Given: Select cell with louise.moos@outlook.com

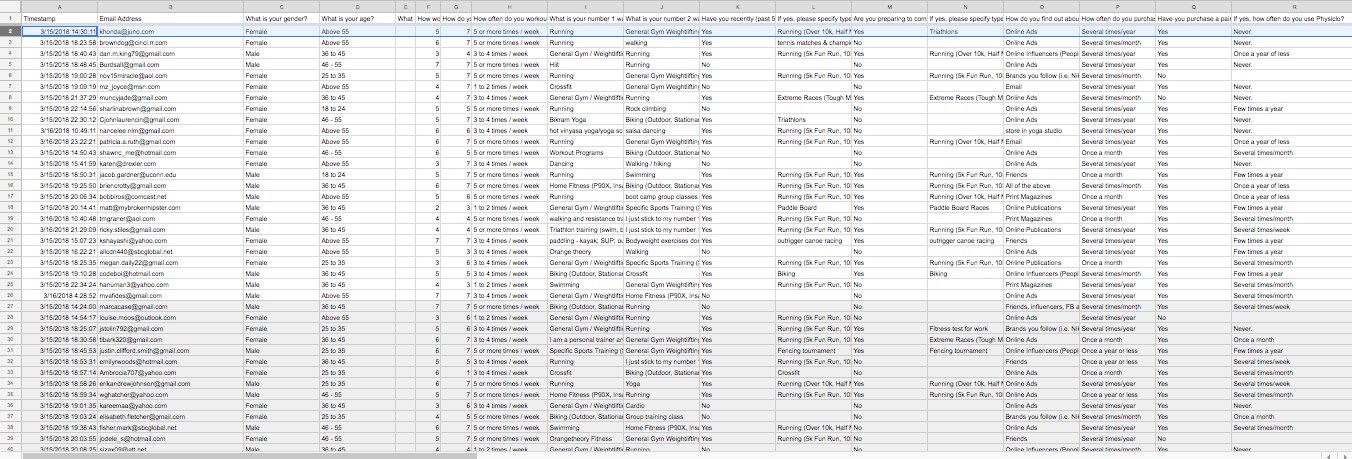Looking at the screenshot, I should click(169, 318).
